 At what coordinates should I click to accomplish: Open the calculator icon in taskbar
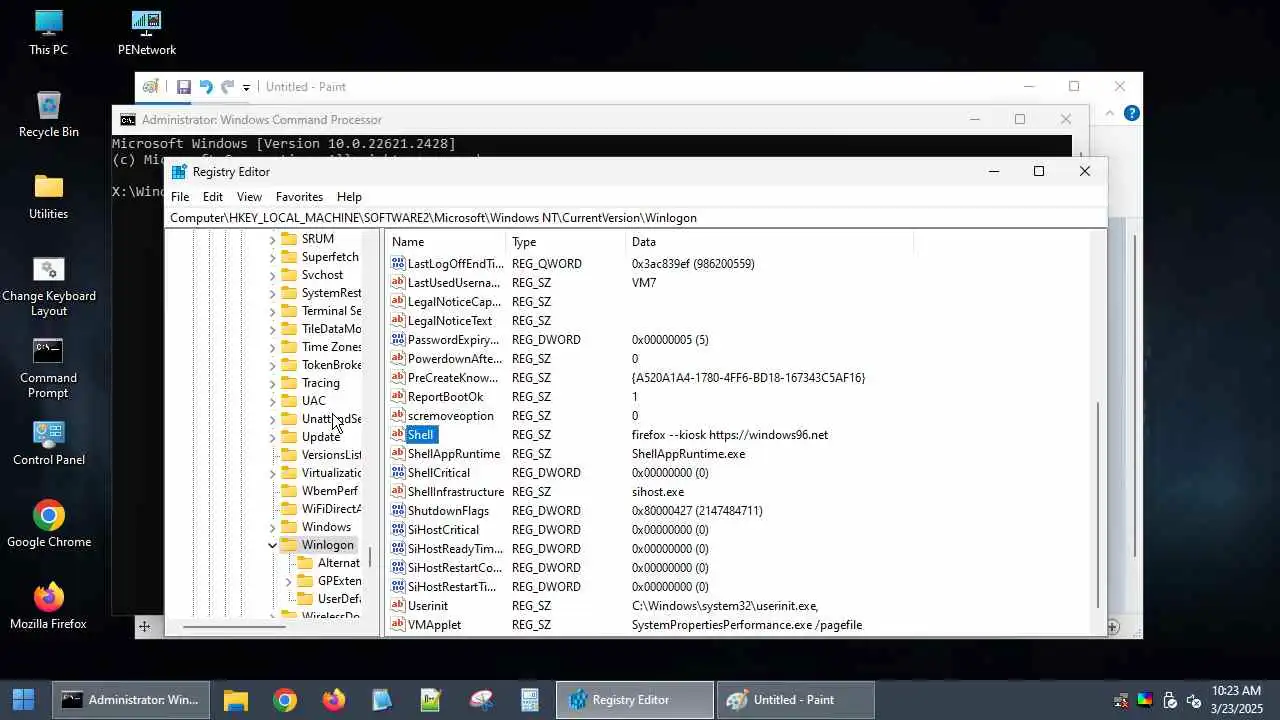(x=530, y=700)
